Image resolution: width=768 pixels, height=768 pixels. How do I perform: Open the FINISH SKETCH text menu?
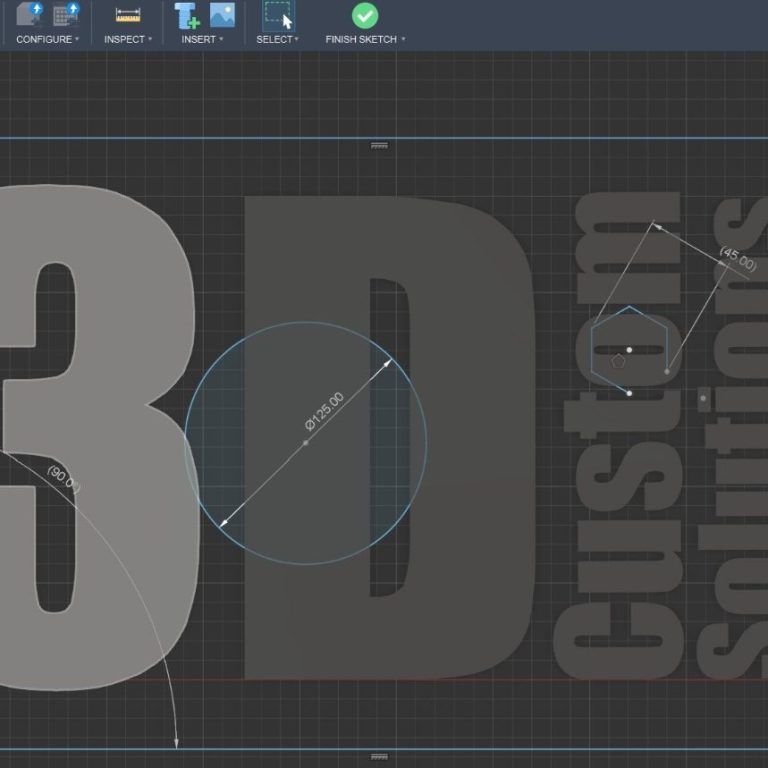click(x=365, y=40)
